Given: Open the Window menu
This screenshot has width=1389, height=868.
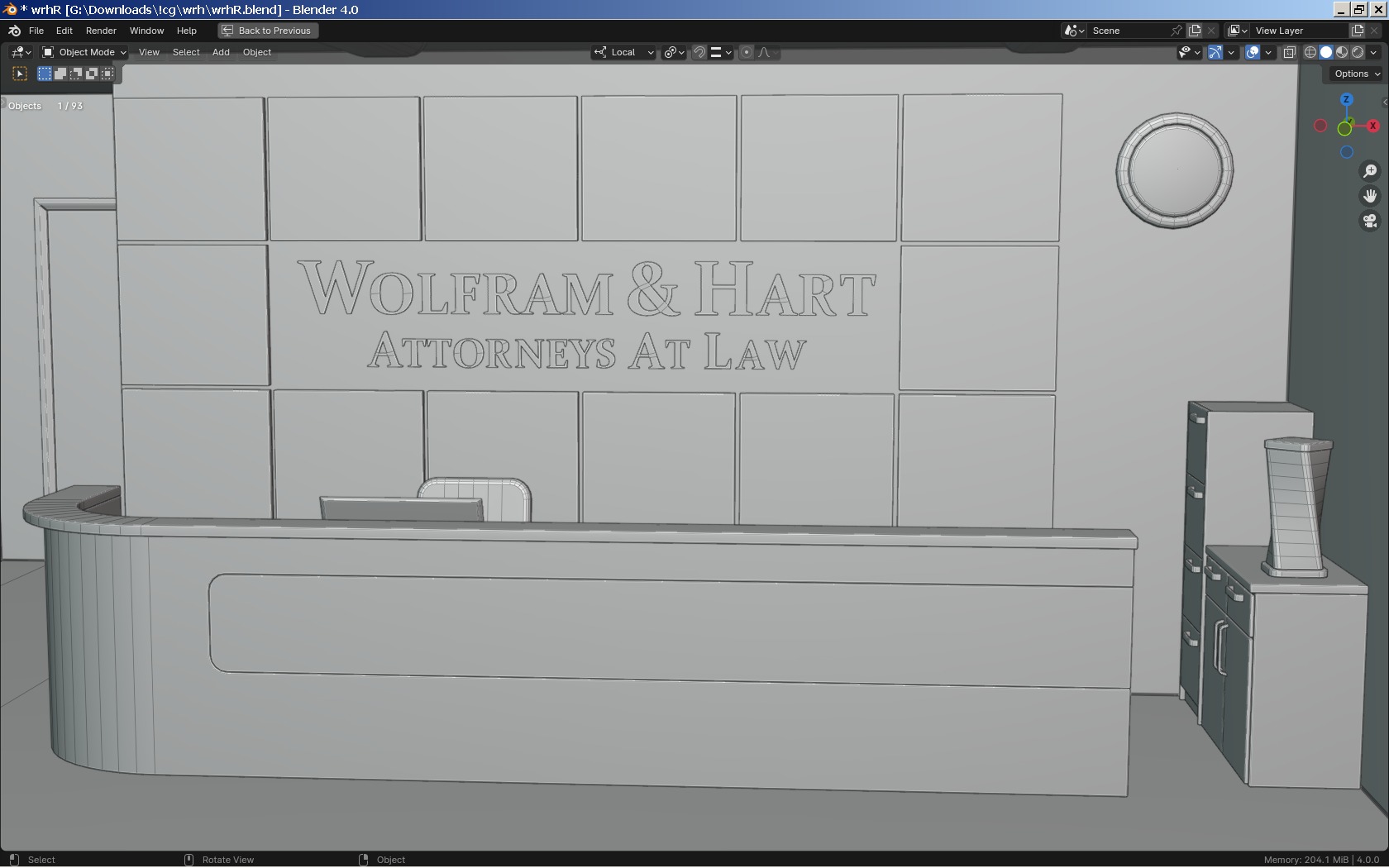Looking at the screenshot, I should pos(146,31).
